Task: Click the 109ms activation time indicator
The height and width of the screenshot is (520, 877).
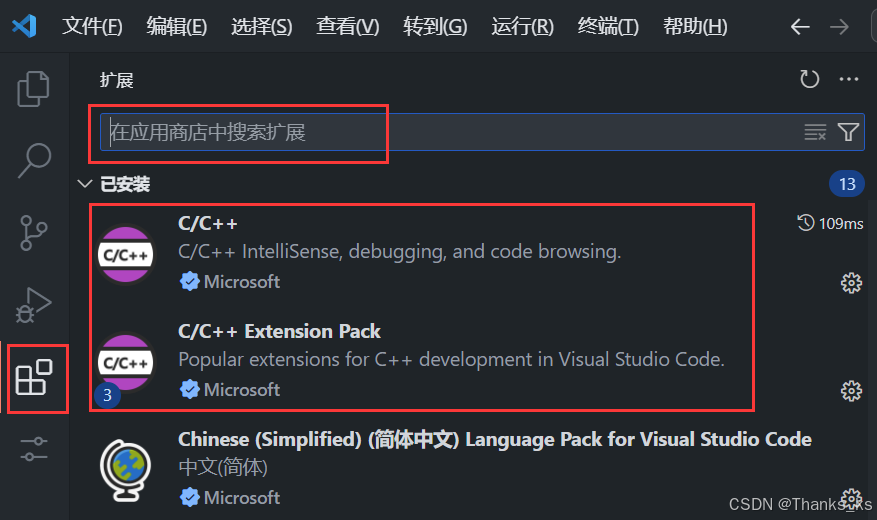Action: pos(830,223)
